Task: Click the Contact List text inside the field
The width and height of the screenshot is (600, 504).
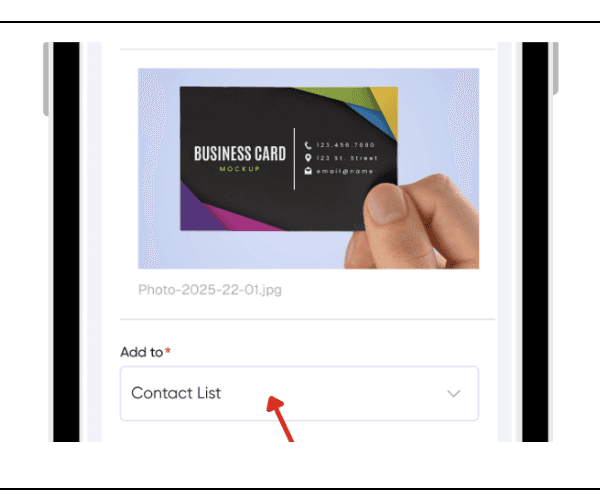Action: [x=176, y=393]
